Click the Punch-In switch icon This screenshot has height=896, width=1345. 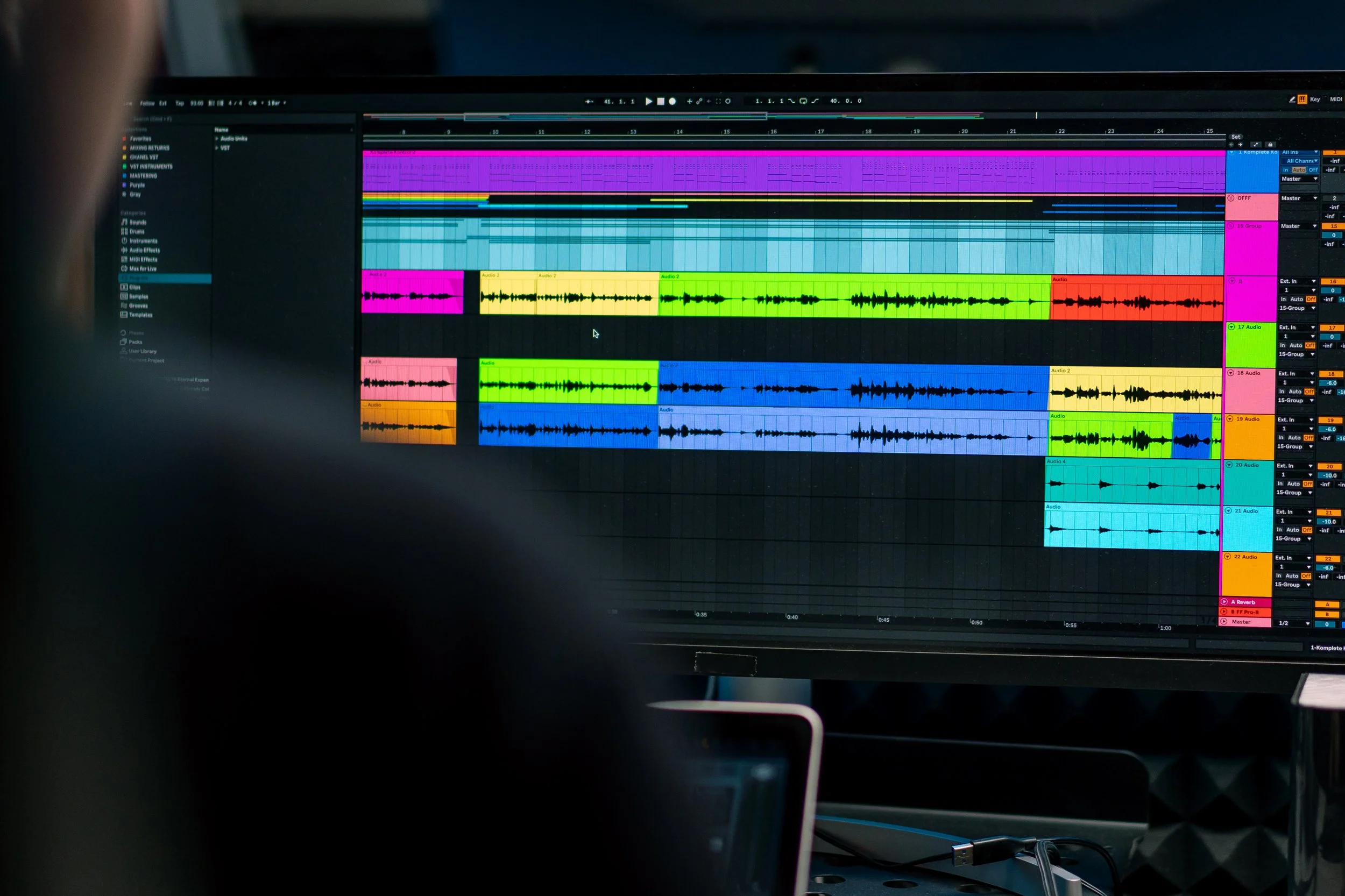click(791, 101)
